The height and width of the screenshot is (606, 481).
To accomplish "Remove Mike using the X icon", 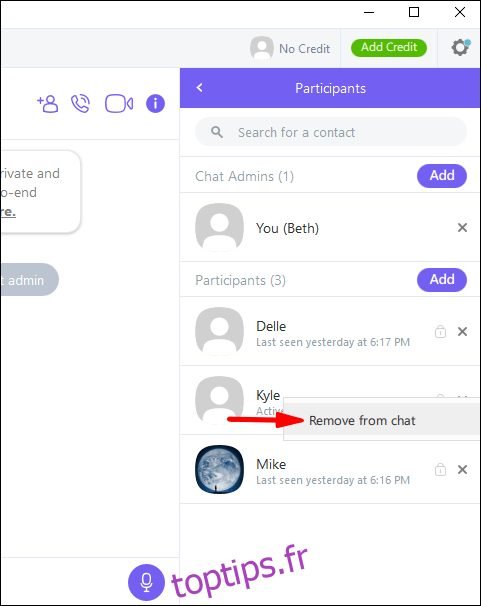I will (x=462, y=469).
